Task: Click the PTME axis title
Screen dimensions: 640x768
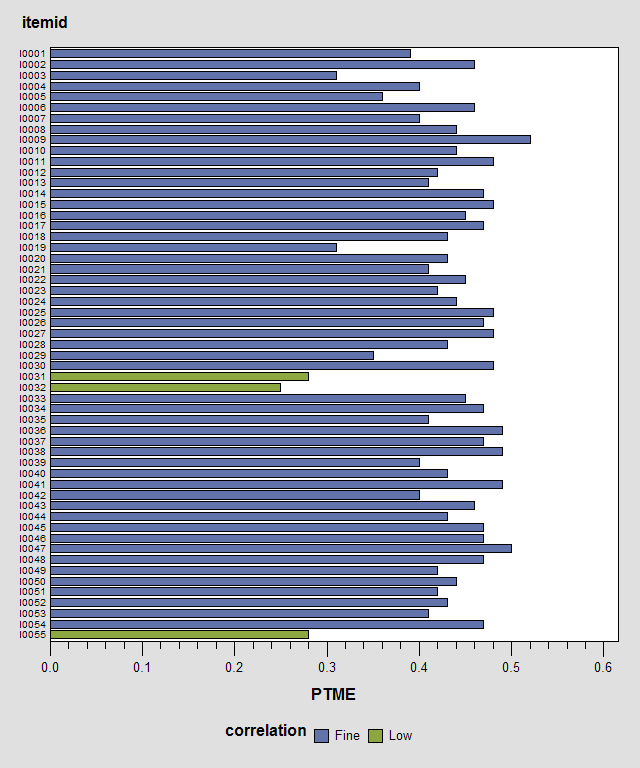Action: (333, 695)
